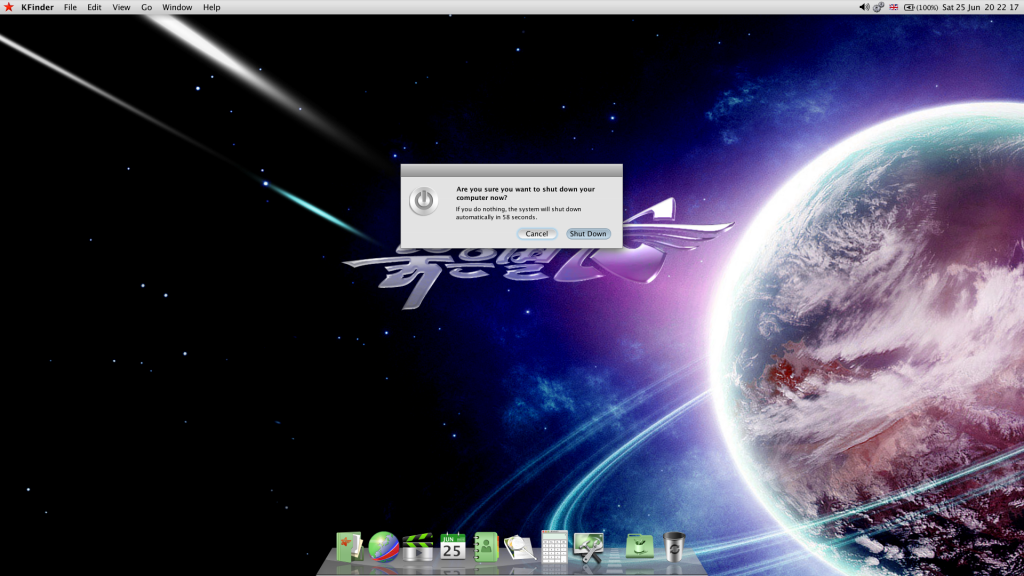Click the red star system menu
Image resolution: width=1024 pixels, height=576 pixels.
(x=10, y=7)
